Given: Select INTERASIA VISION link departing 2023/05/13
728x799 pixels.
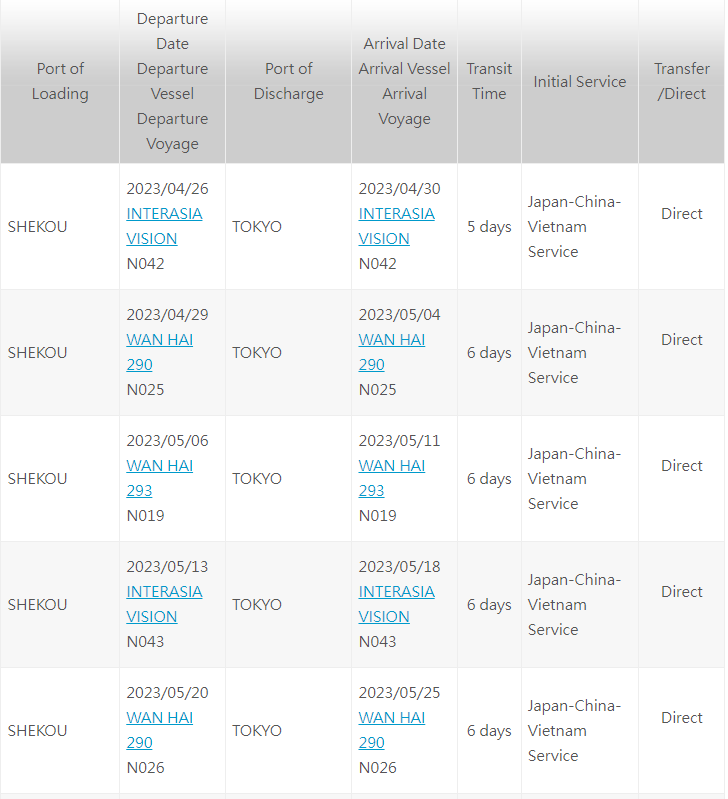Looking at the screenshot, I should (164, 604).
